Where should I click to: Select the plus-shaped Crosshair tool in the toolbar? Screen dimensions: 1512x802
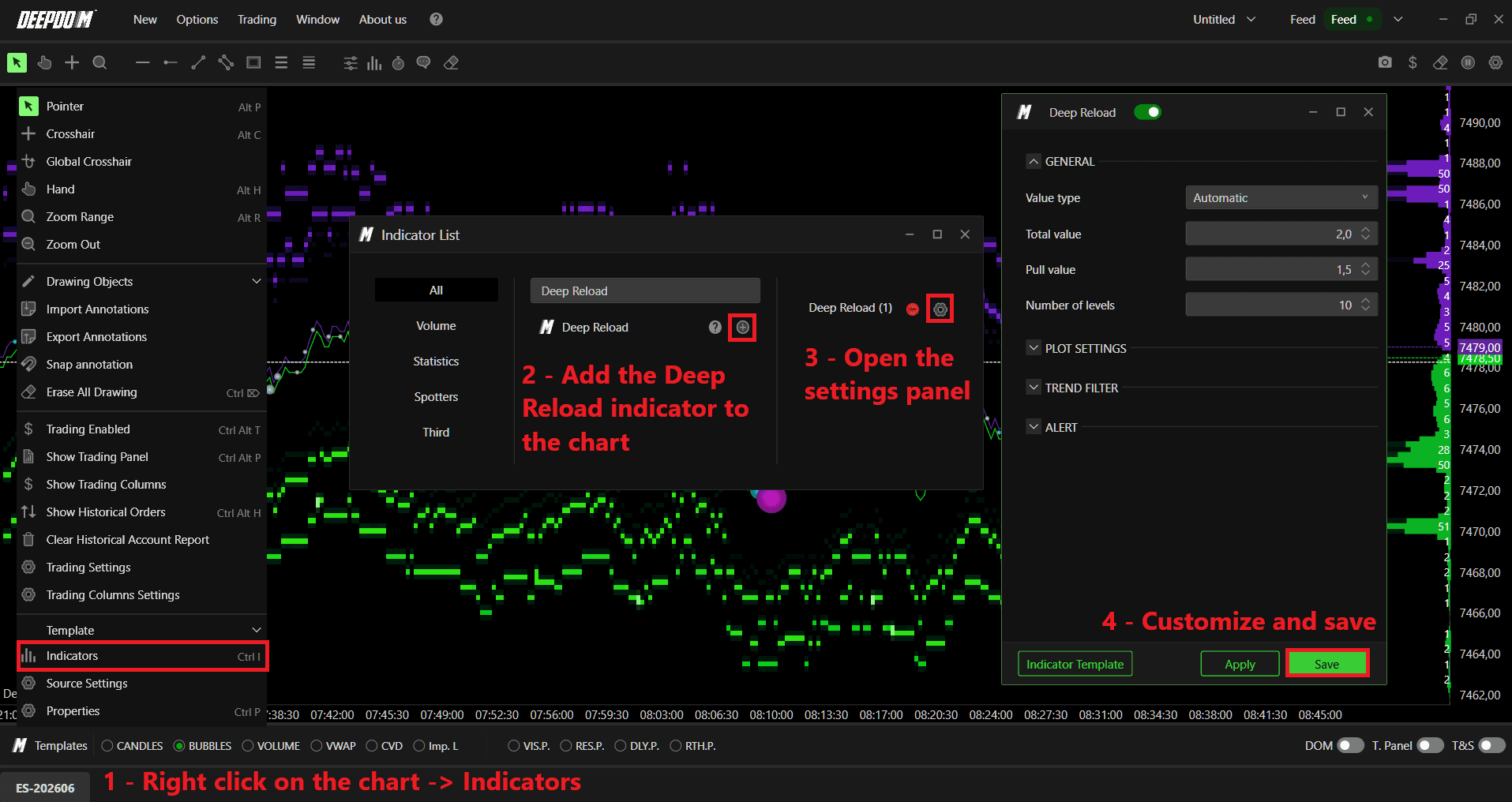(x=72, y=62)
